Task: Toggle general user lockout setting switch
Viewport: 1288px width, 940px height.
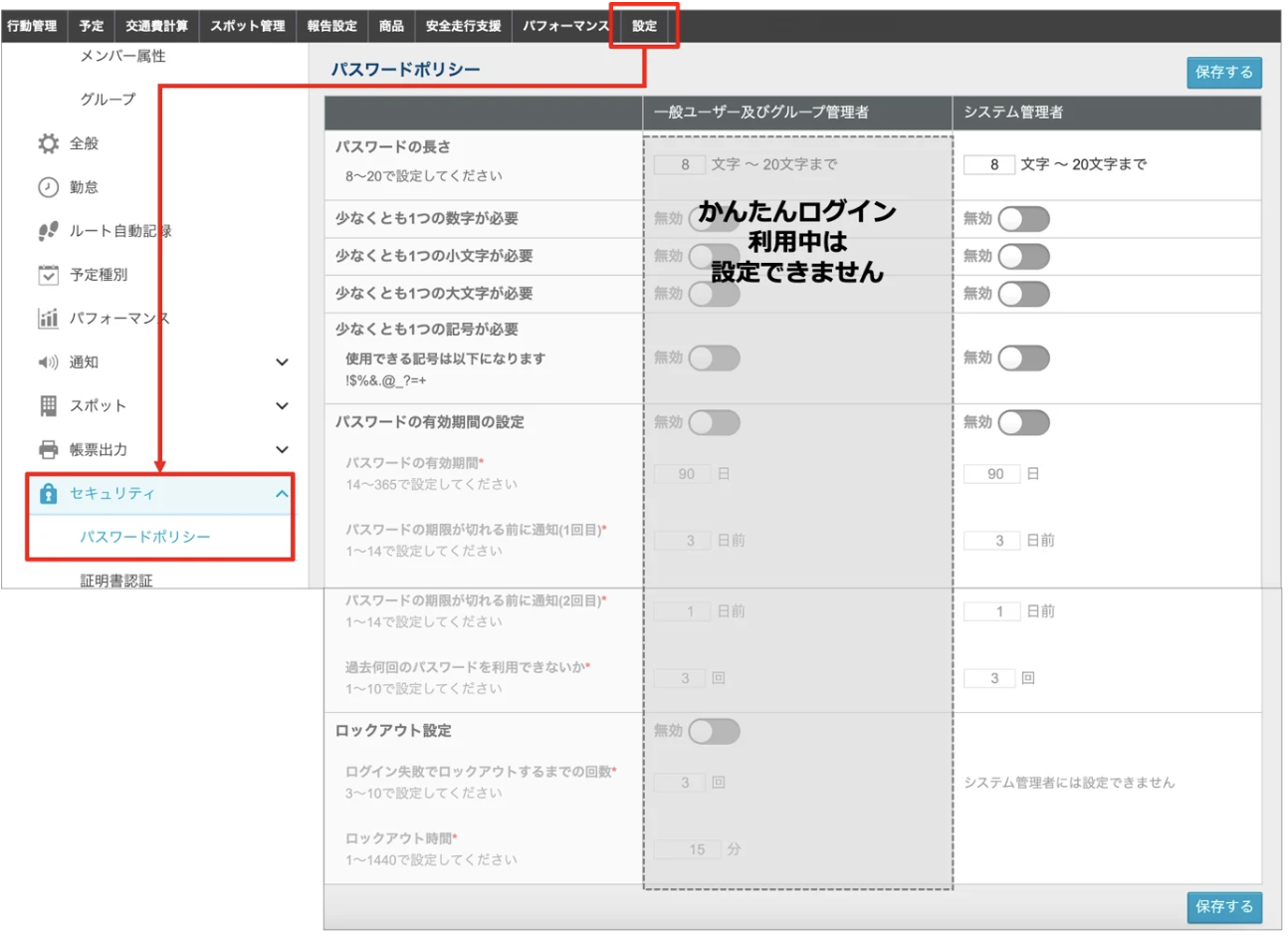Action: tap(714, 732)
